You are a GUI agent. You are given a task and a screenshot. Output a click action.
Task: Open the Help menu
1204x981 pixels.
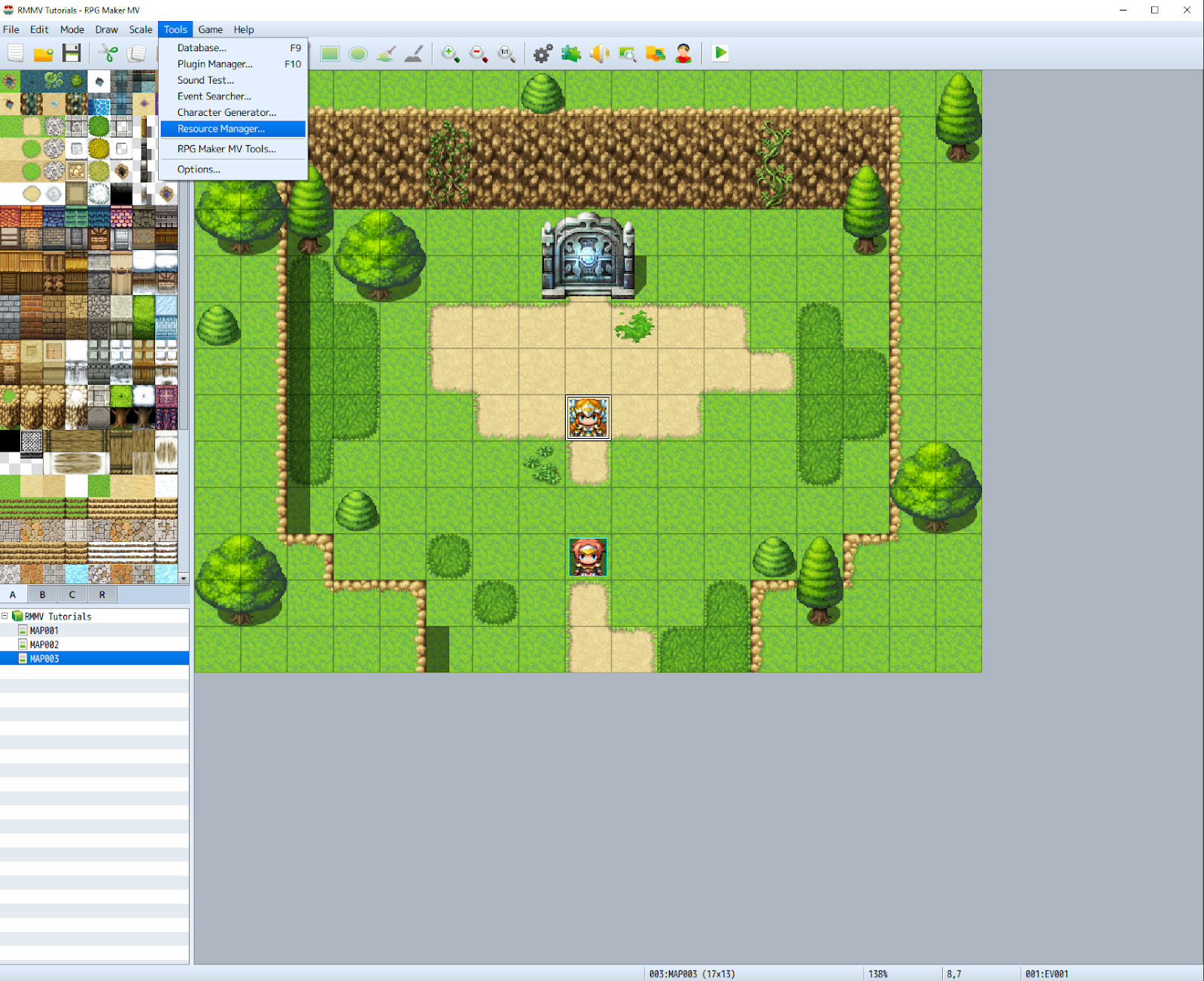244,29
